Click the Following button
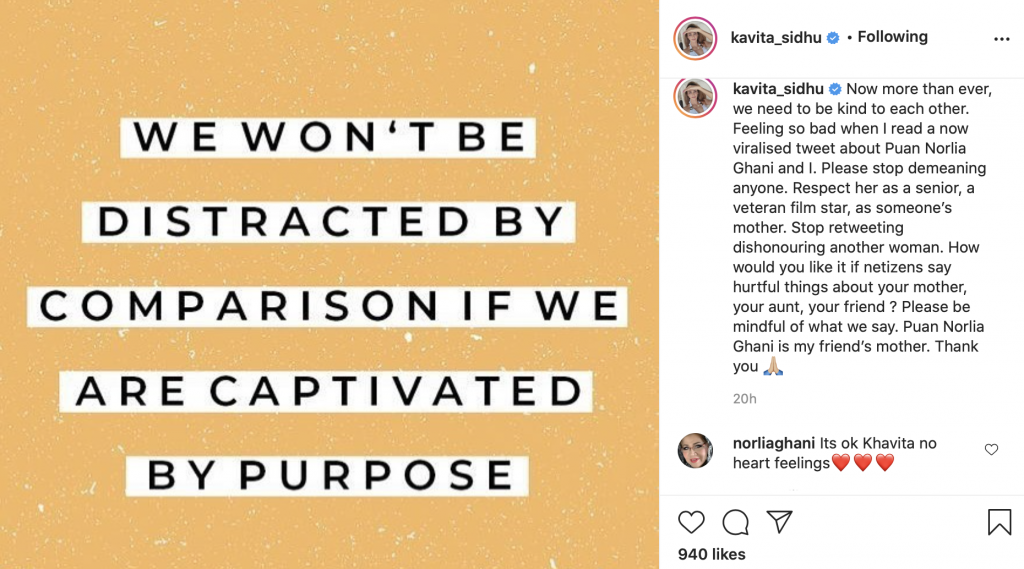The width and height of the screenshot is (1024, 569). 892,37
